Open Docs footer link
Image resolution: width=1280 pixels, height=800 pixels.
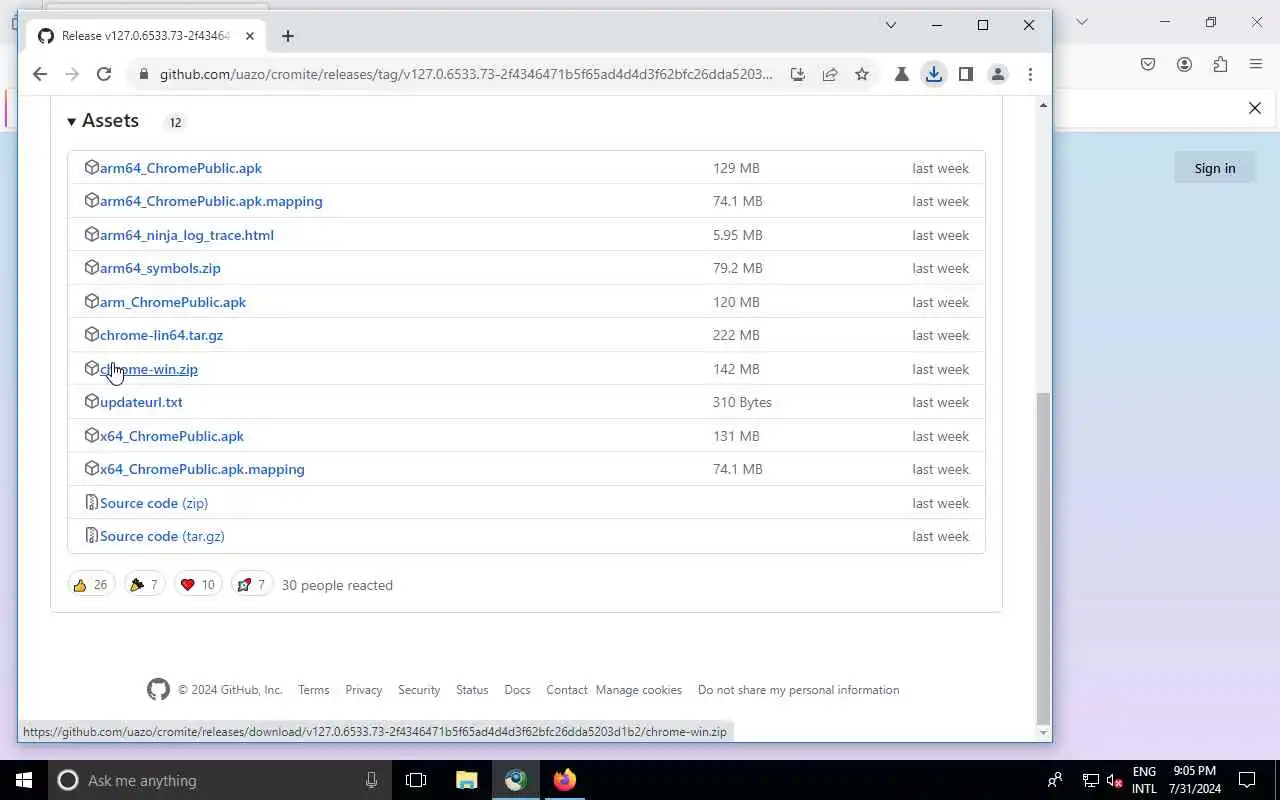[x=517, y=690]
